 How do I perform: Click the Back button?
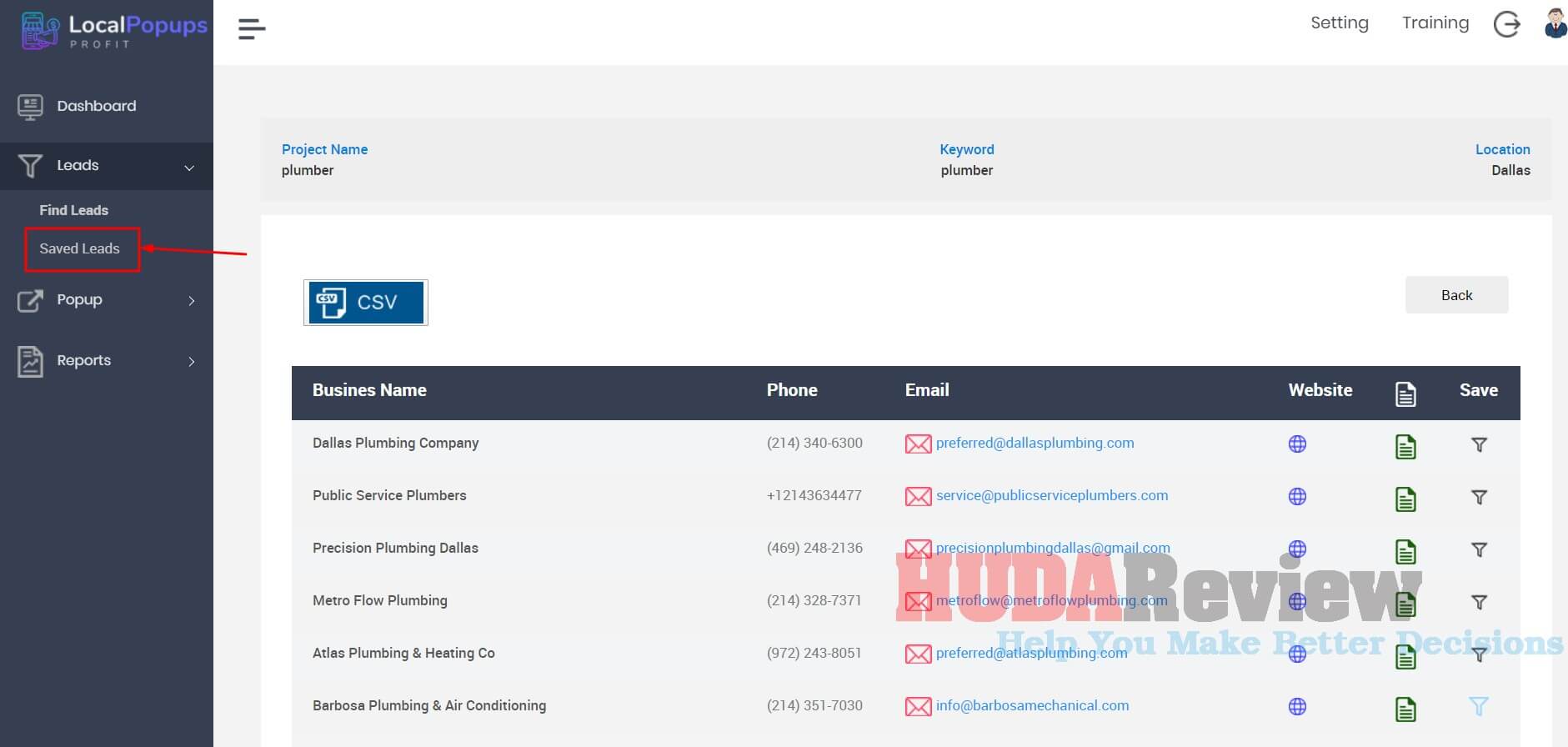tap(1456, 295)
